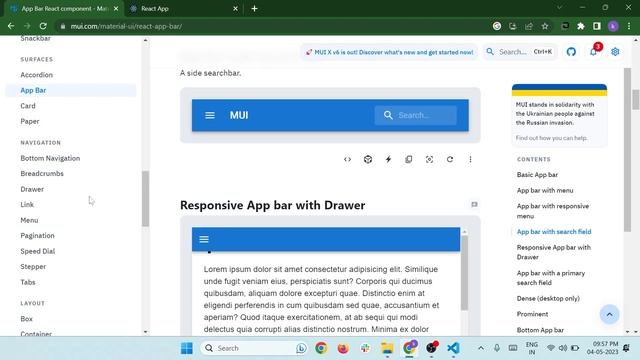Click the MUI X v6 announcement link

coord(389,52)
